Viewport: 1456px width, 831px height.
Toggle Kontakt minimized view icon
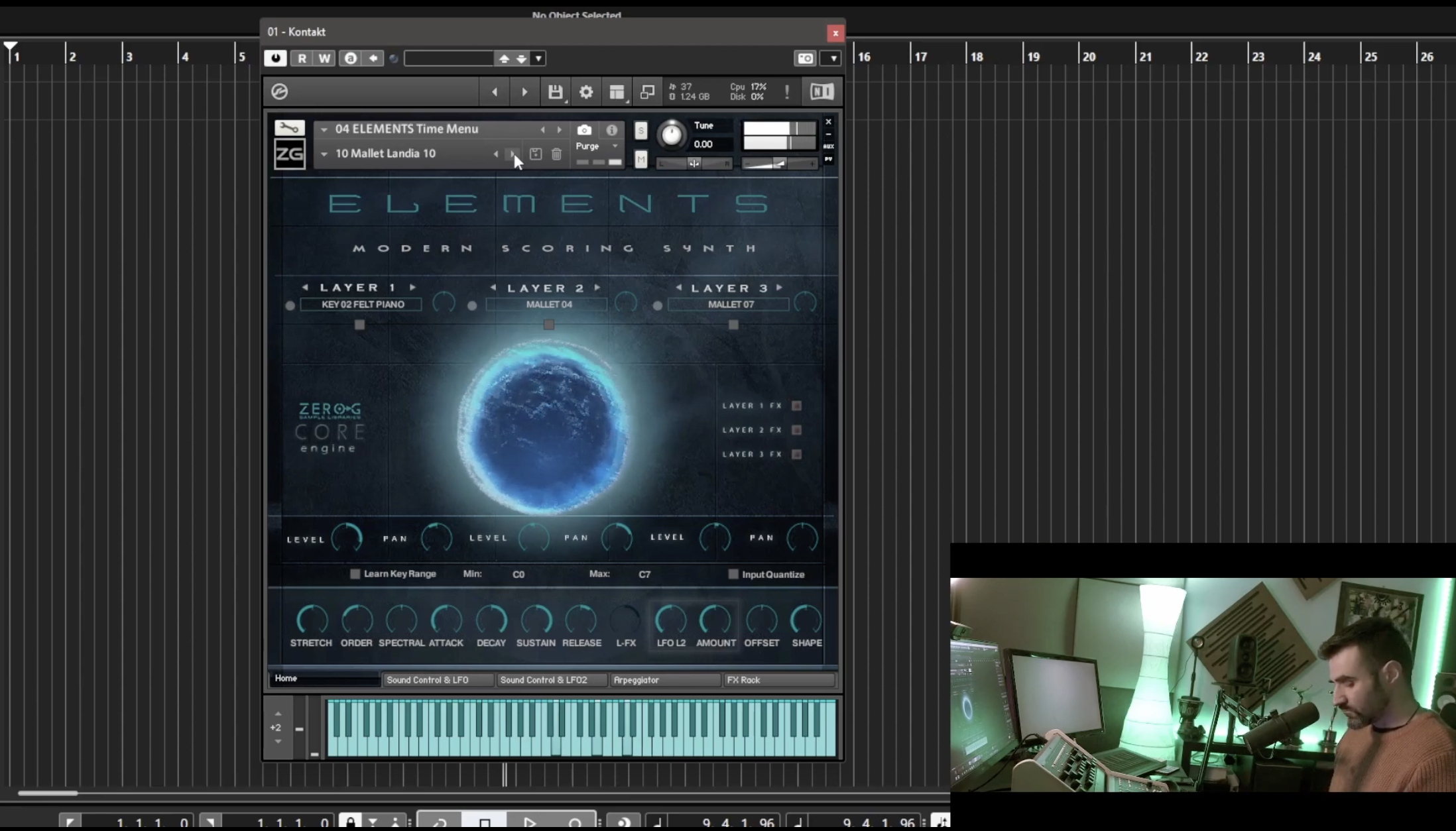click(x=647, y=92)
